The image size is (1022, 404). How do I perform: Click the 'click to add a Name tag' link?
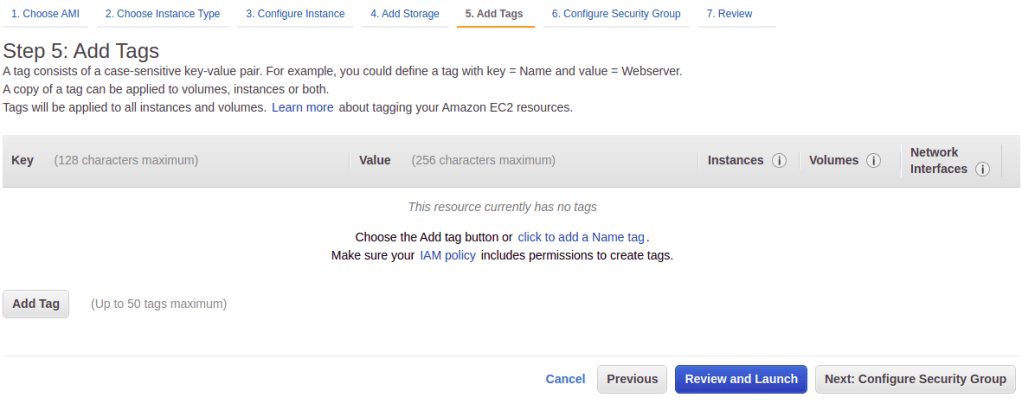[x=581, y=237]
